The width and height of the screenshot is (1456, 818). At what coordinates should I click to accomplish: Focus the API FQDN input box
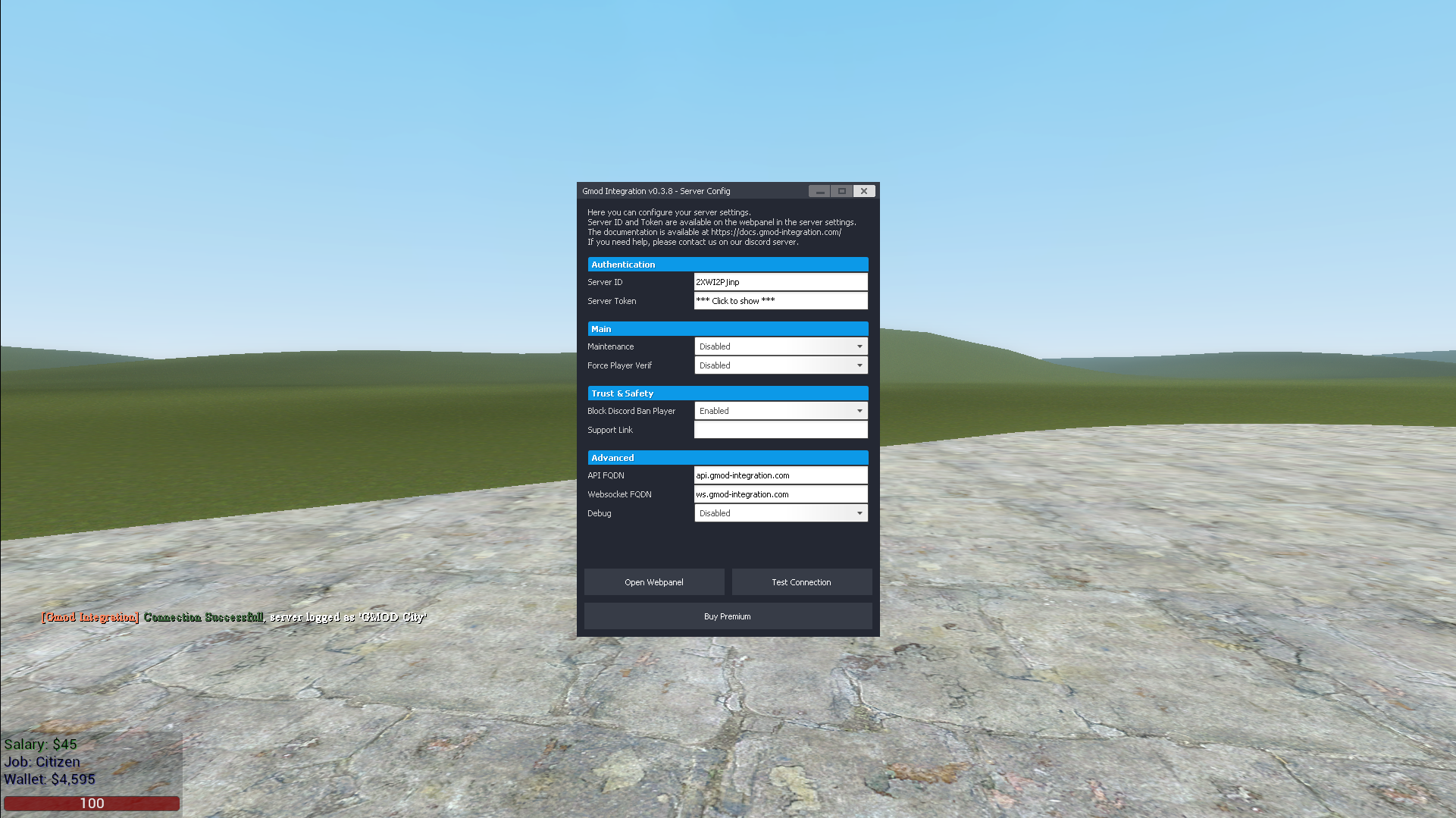[x=780, y=475]
